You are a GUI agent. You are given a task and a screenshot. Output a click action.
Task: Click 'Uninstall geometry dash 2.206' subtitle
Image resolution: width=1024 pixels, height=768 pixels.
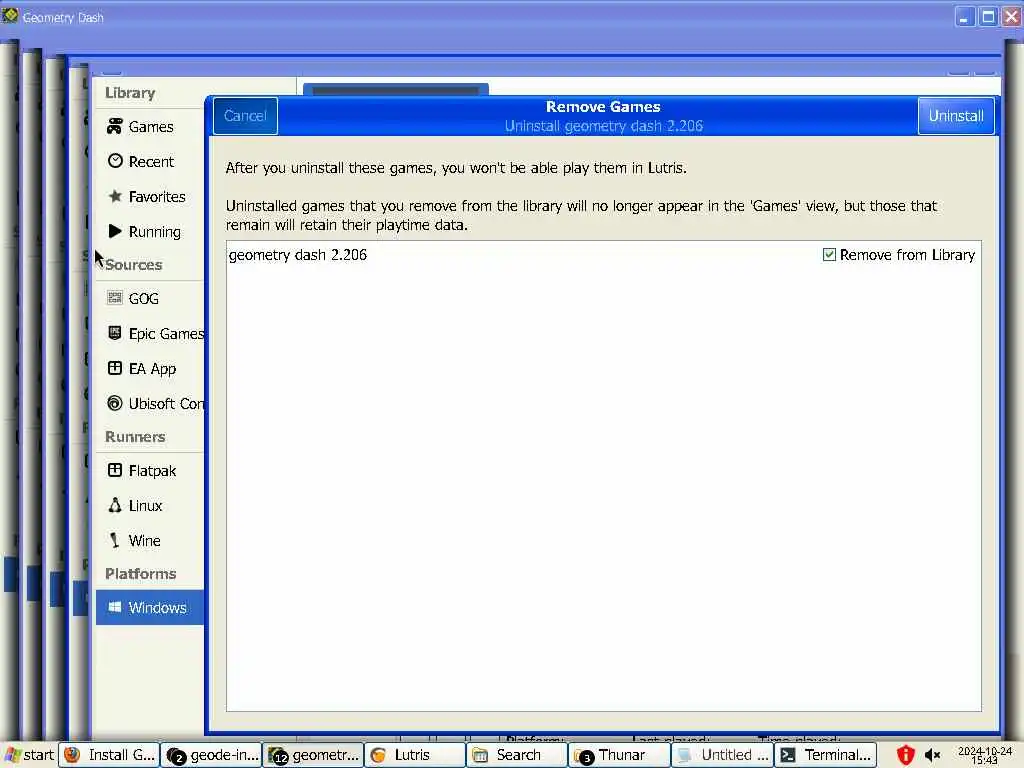click(603, 126)
